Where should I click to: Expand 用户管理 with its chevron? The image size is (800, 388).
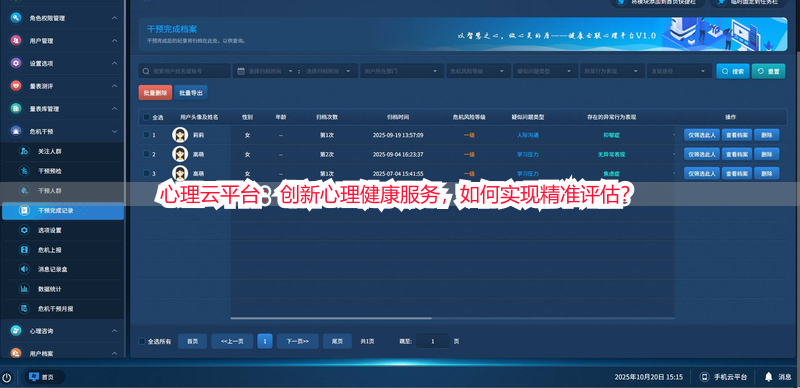(115, 40)
